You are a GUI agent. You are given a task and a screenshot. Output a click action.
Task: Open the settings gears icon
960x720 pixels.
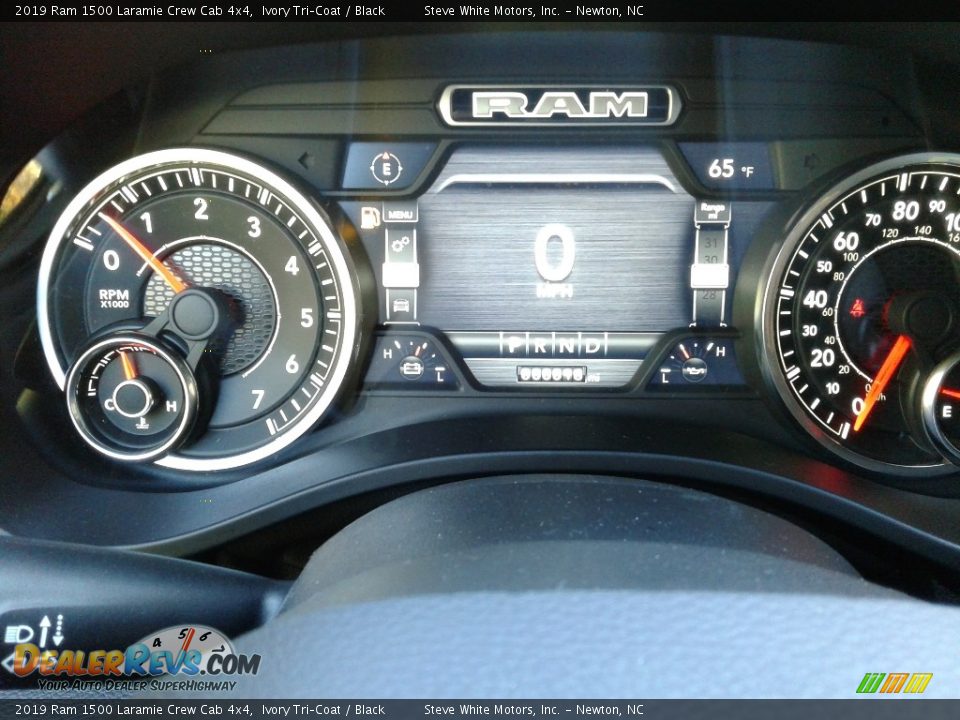pos(400,244)
